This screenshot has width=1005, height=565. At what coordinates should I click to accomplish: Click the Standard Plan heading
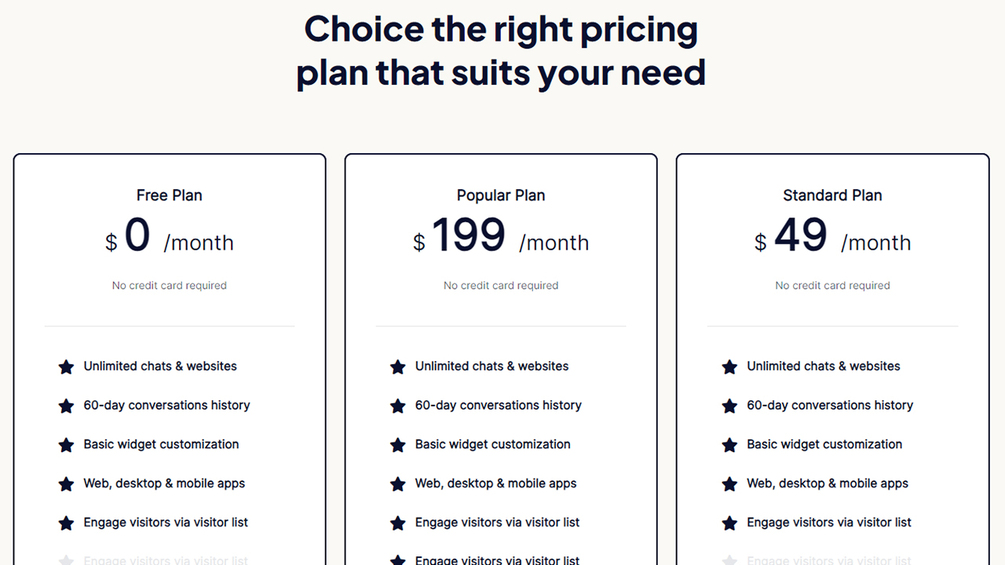pos(832,195)
